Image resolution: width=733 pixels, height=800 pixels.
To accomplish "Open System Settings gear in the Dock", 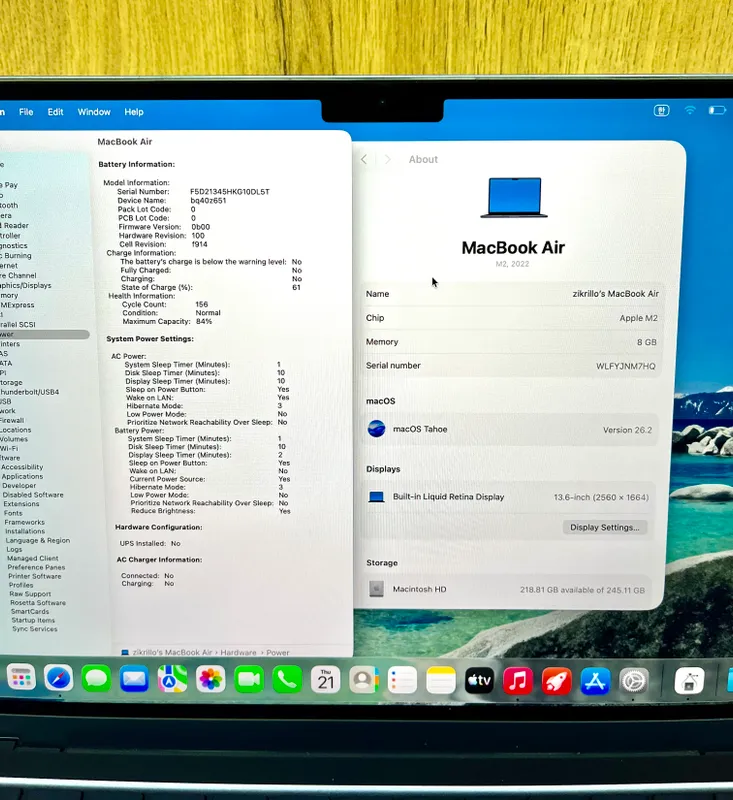I will [634, 681].
